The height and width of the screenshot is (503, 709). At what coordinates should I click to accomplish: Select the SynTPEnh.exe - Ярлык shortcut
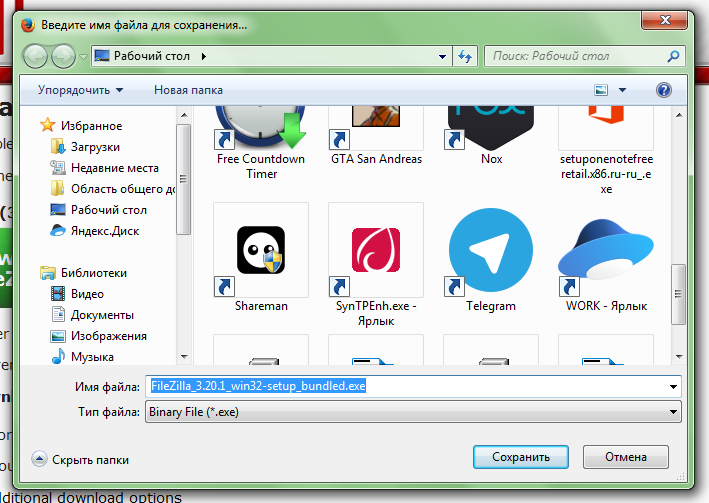tap(376, 265)
